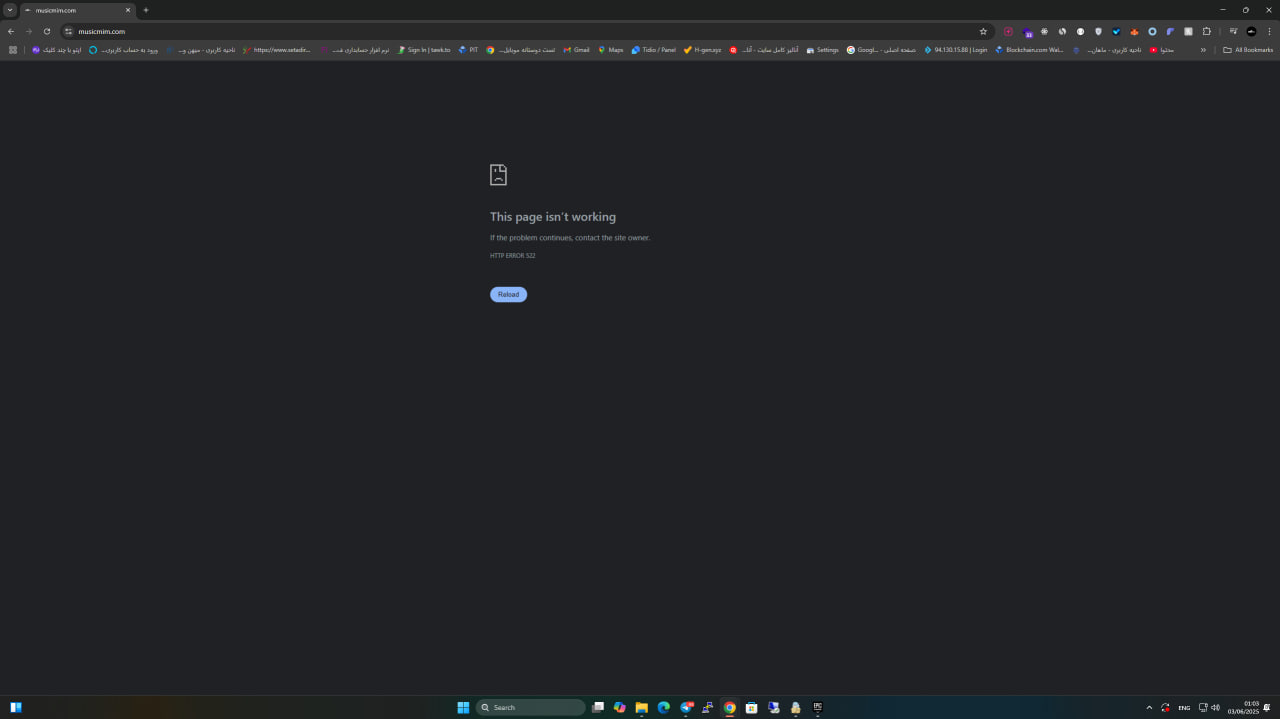Click the browser back arrow
1280x719 pixels.
click(x=11, y=31)
